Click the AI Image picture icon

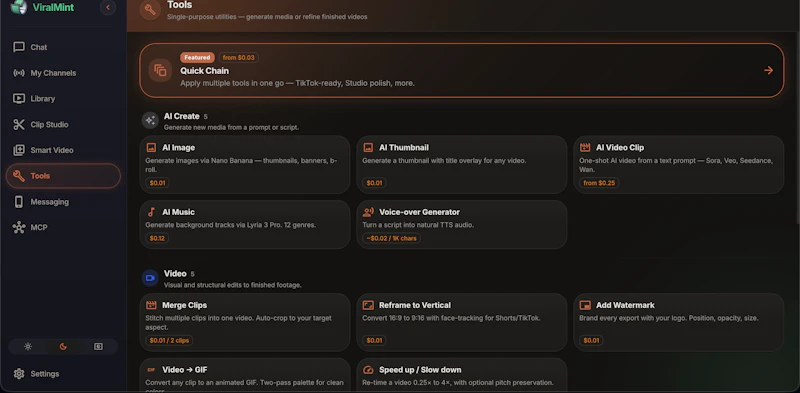tap(151, 148)
